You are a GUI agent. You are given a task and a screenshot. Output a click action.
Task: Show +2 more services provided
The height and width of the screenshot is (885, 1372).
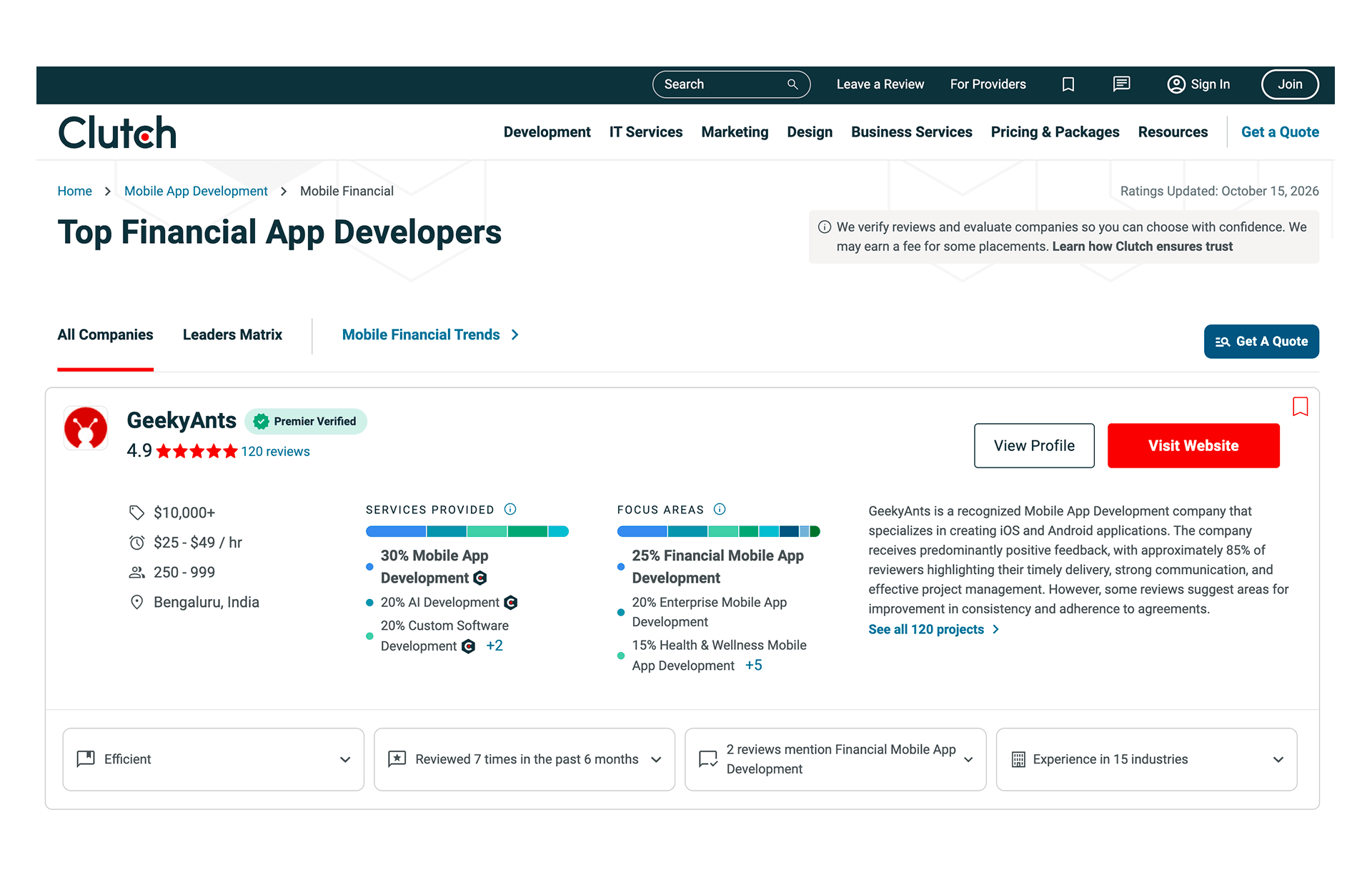pyautogui.click(x=494, y=646)
